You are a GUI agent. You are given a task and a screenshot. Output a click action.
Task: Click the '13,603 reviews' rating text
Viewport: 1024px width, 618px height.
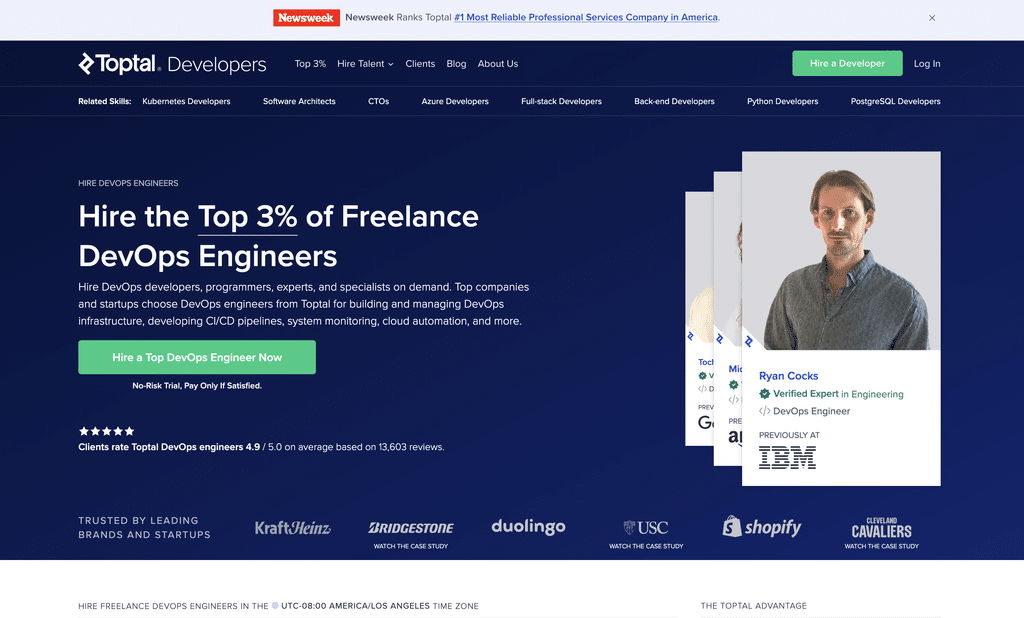pyautogui.click(x=411, y=447)
